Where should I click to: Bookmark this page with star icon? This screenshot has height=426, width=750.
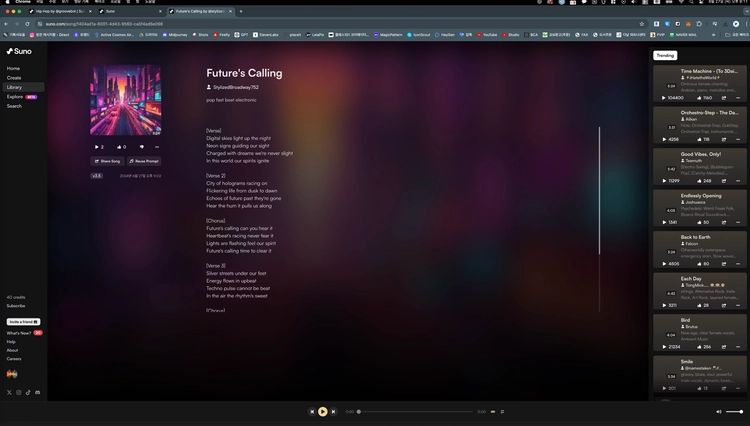click(x=641, y=24)
